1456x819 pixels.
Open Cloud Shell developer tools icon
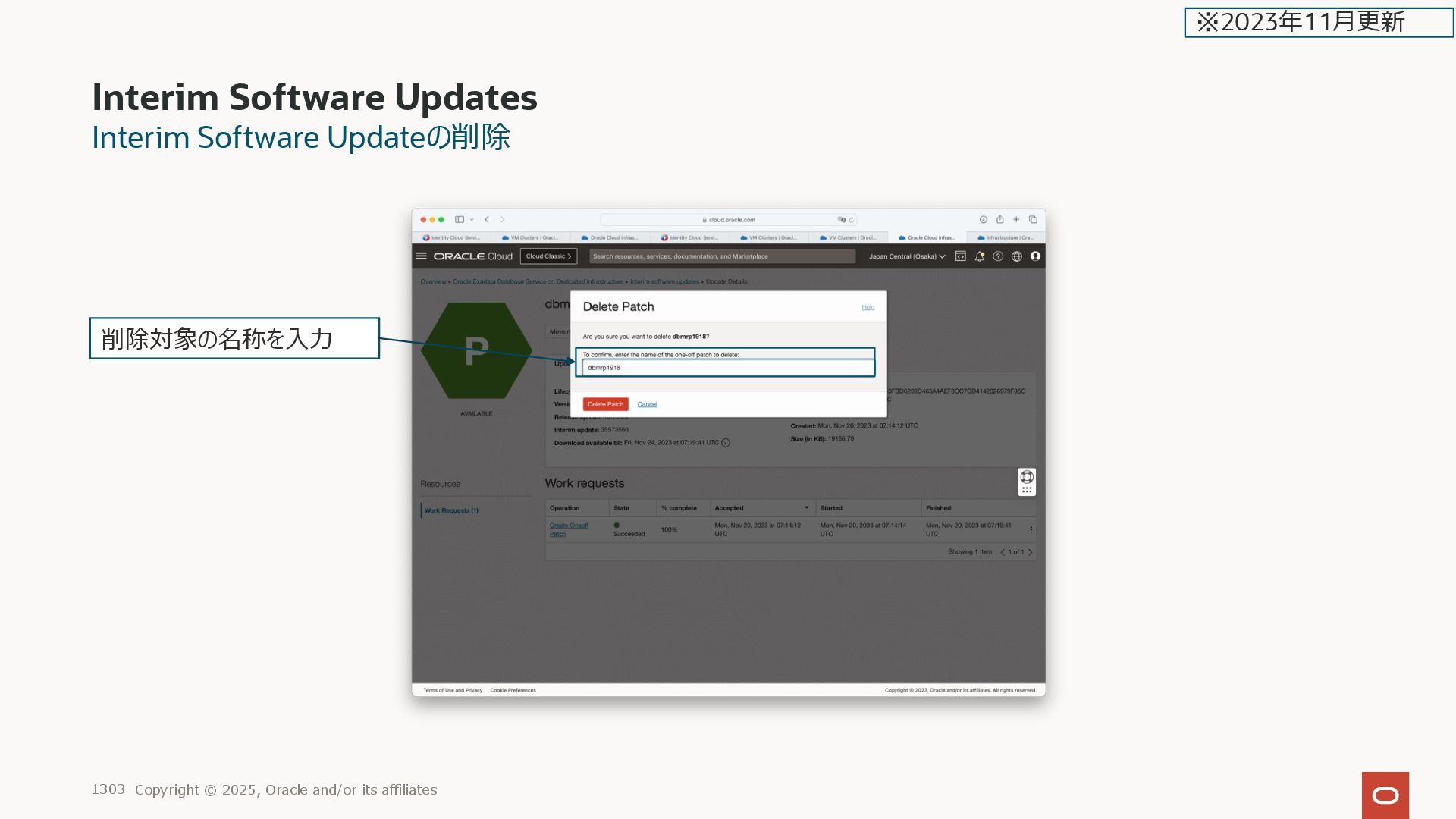[960, 256]
